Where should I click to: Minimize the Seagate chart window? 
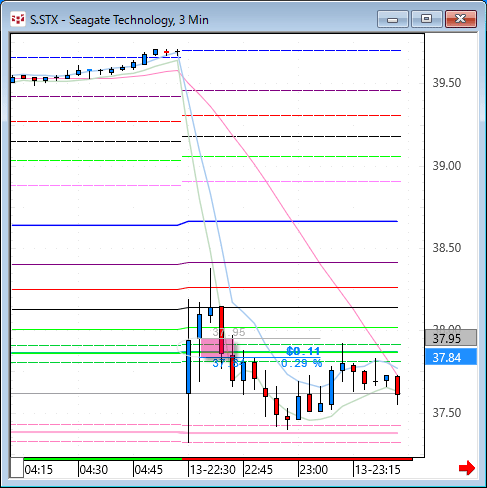393,19
